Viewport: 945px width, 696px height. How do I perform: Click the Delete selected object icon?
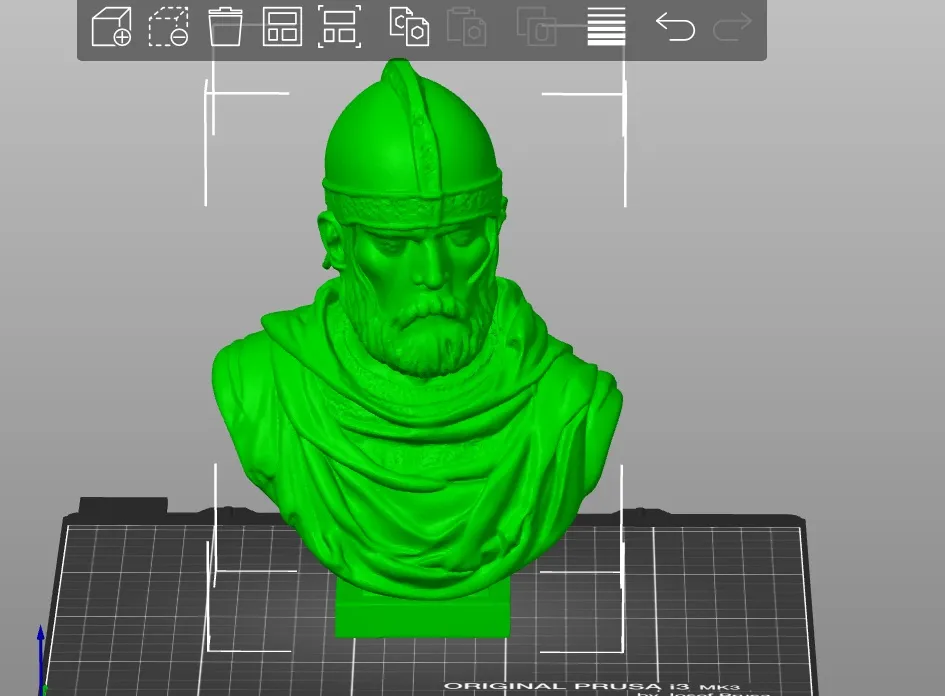pyautogui.click(x=169, y=27)
